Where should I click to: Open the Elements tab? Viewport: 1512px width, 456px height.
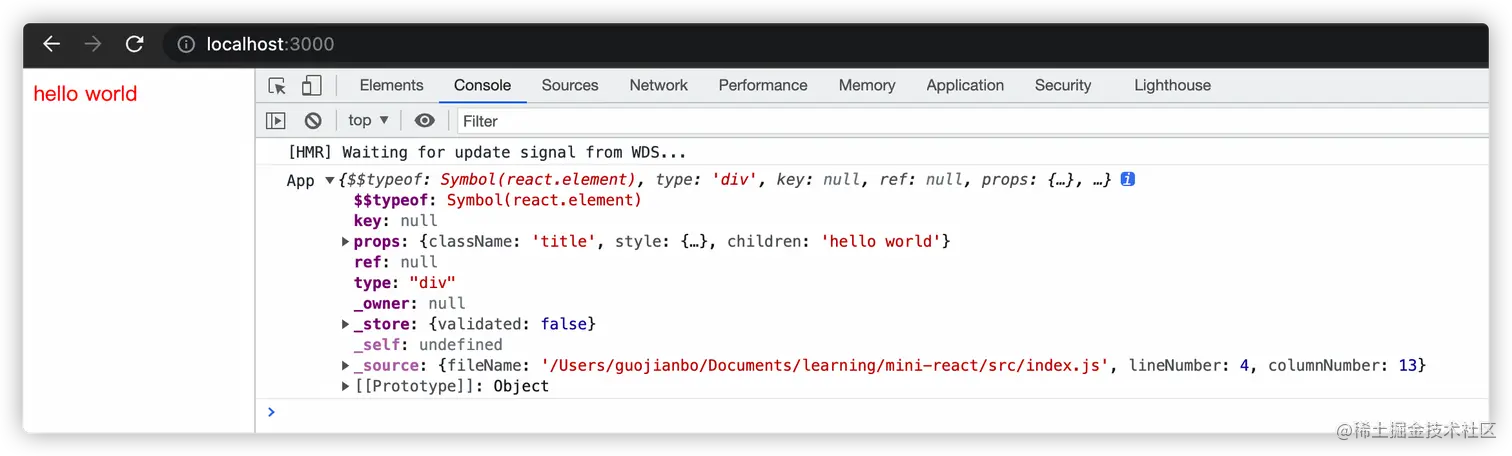391,85
